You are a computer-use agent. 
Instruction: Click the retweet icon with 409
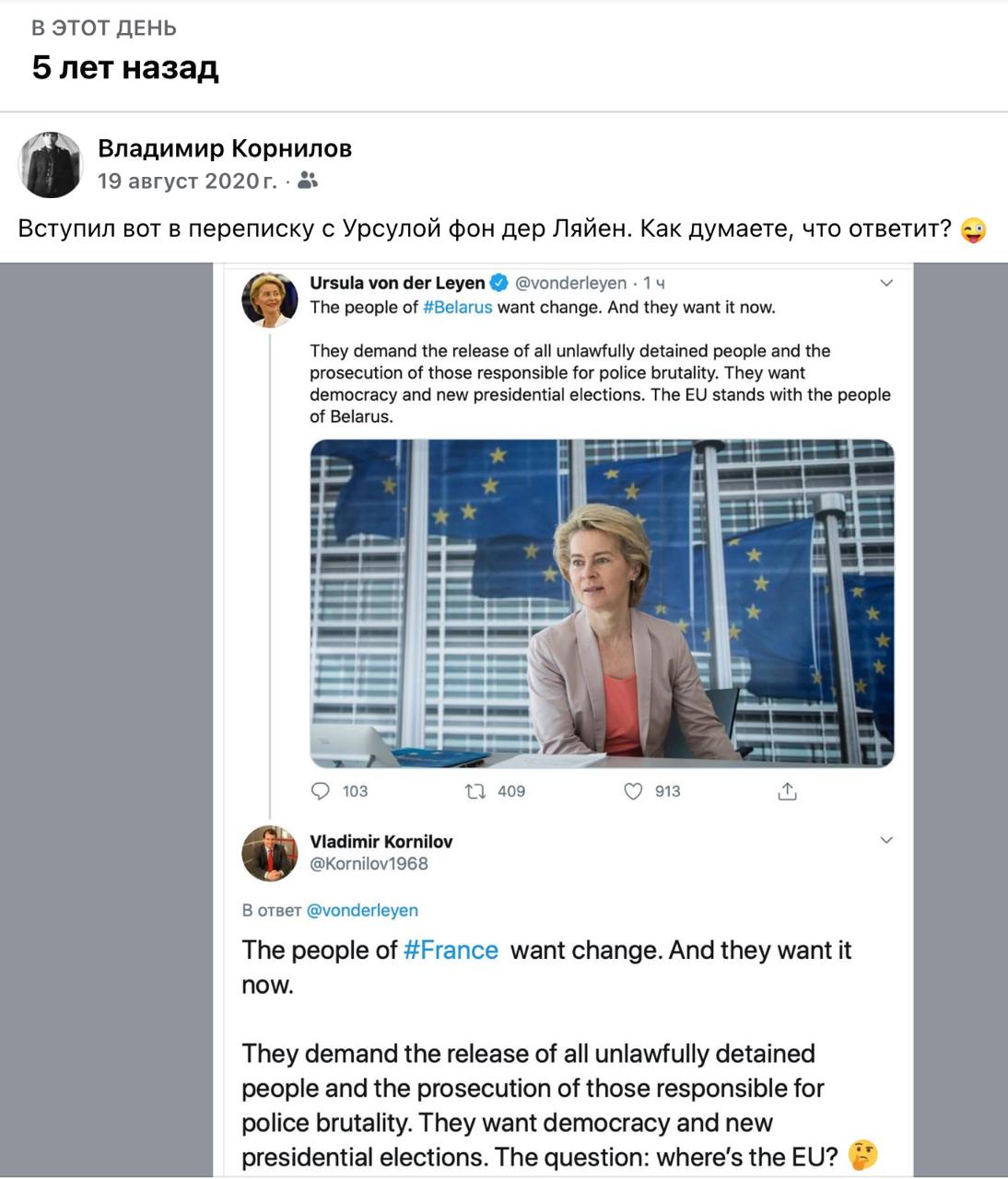point(475,791)
